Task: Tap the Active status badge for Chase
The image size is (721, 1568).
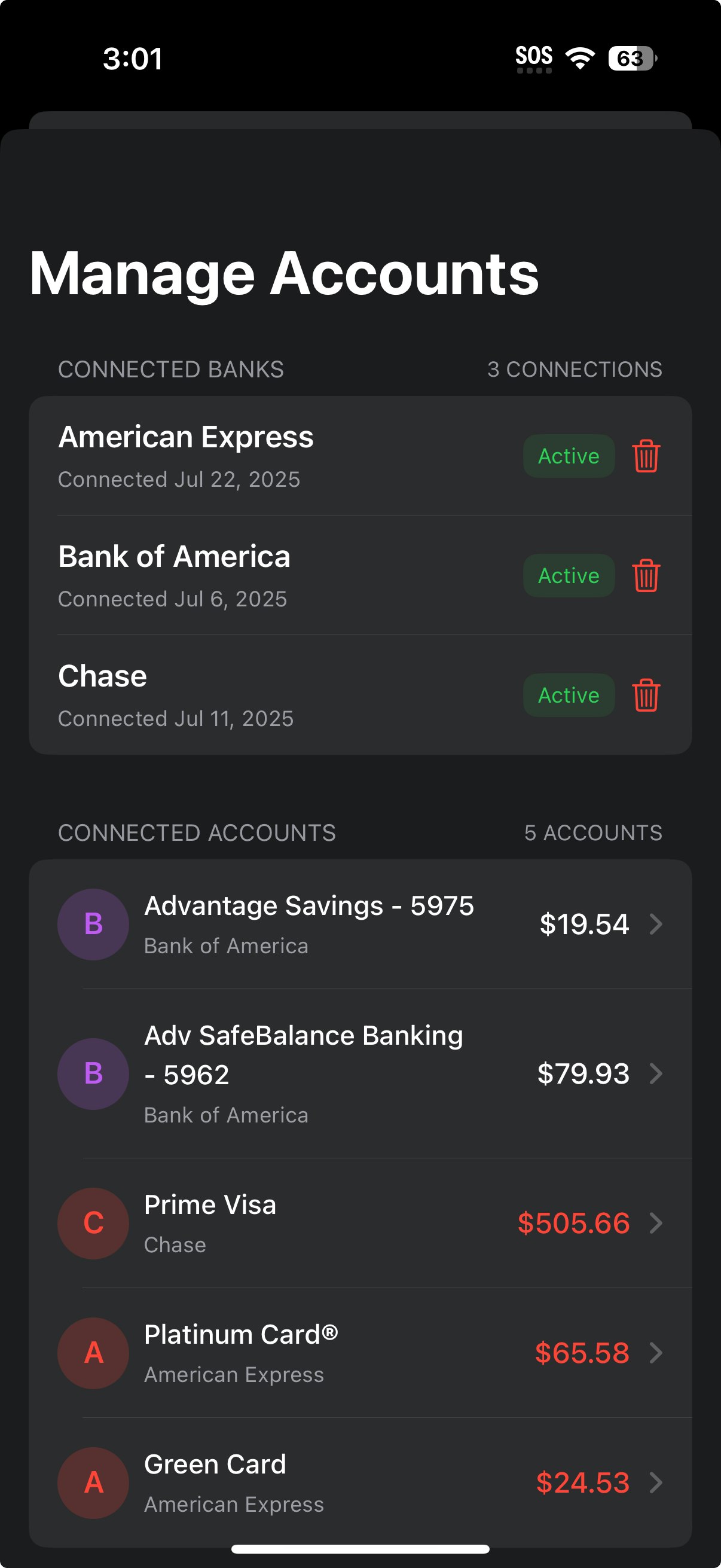Action: [569, 695]
